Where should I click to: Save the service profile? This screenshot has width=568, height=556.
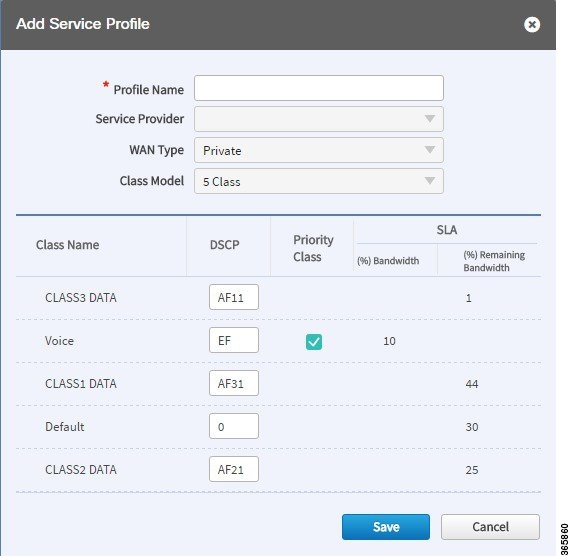[386, 527]
